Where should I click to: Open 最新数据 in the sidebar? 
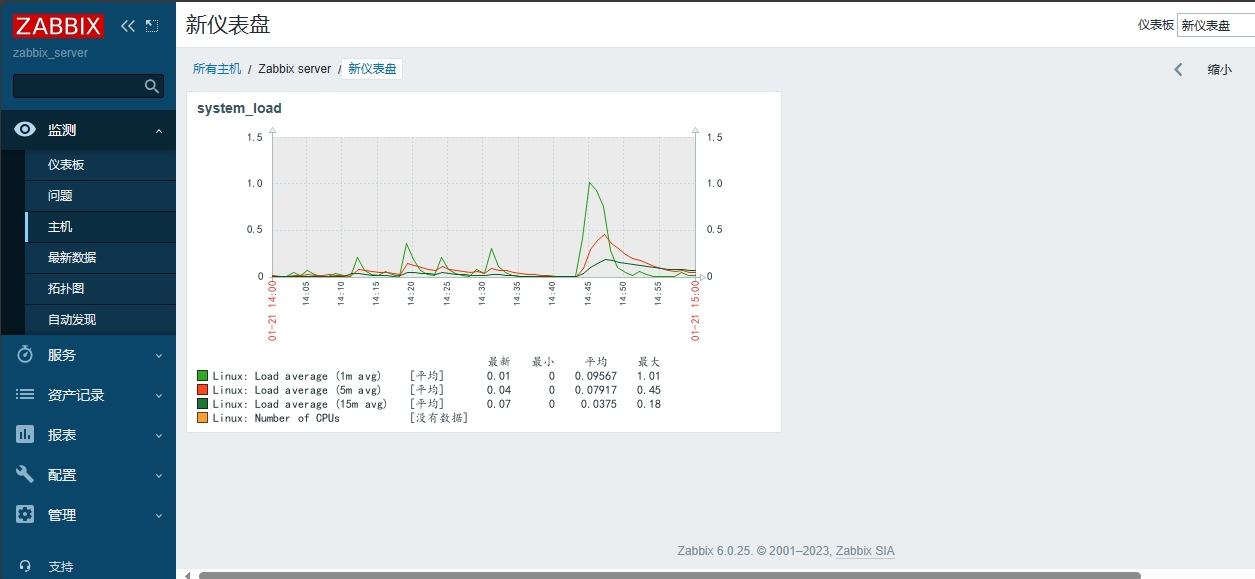pos(72,258)
